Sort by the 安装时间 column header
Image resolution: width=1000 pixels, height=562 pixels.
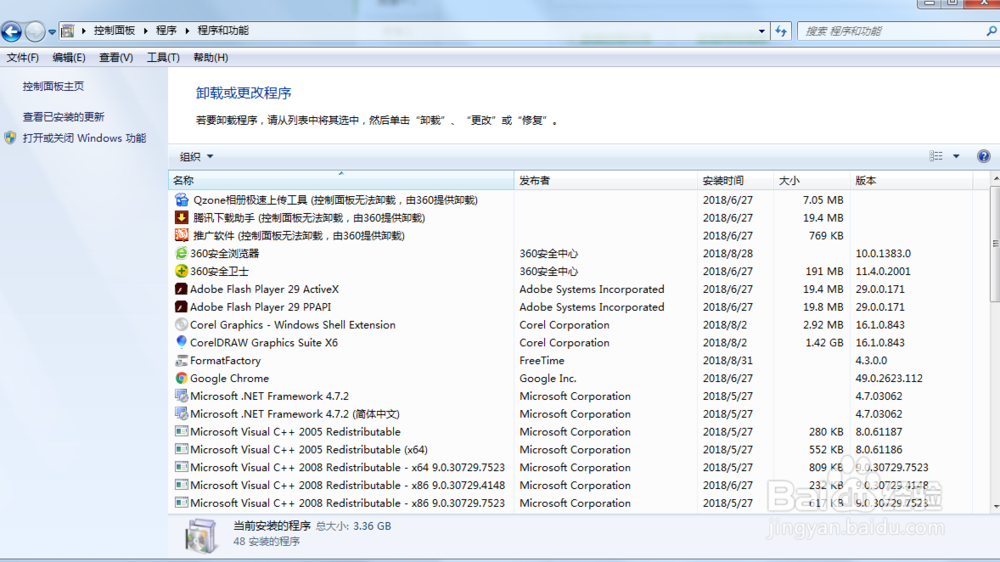tap(735, 181)
